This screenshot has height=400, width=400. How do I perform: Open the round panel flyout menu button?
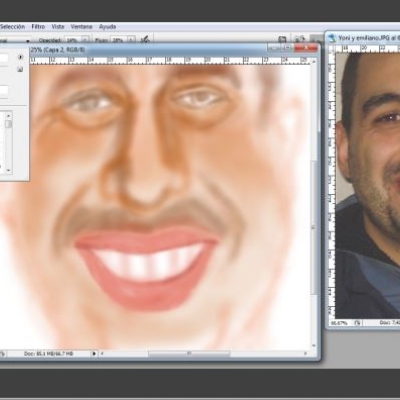[20, 57]
